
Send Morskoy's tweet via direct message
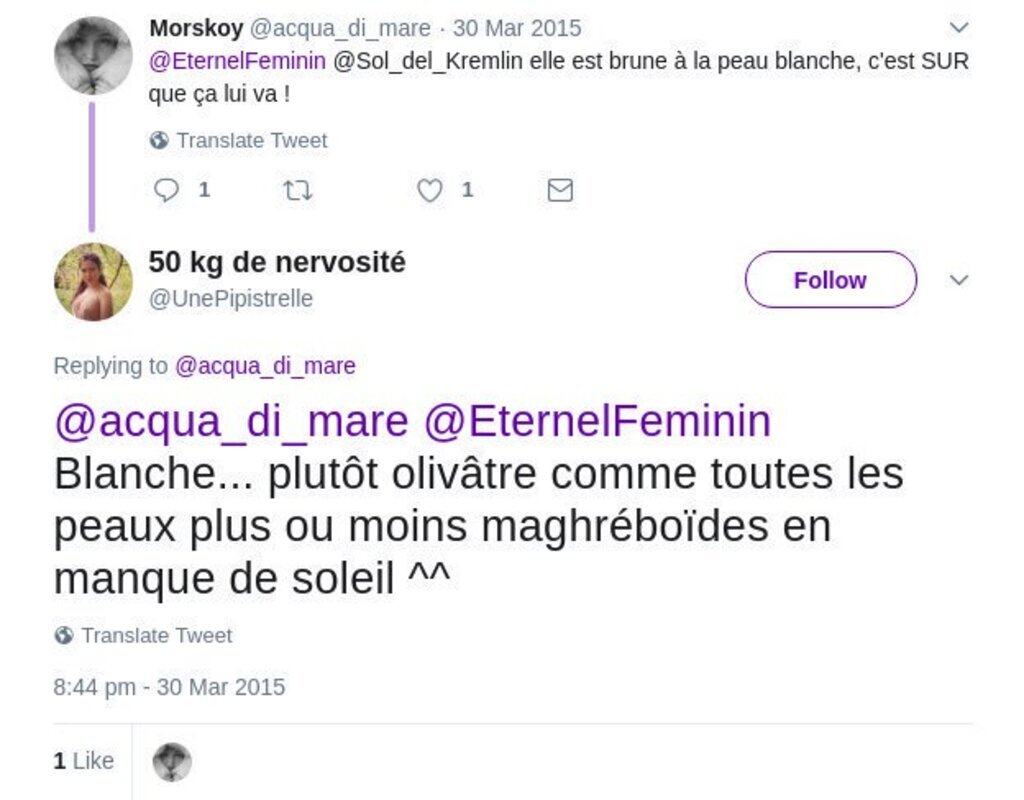point(561,190)
